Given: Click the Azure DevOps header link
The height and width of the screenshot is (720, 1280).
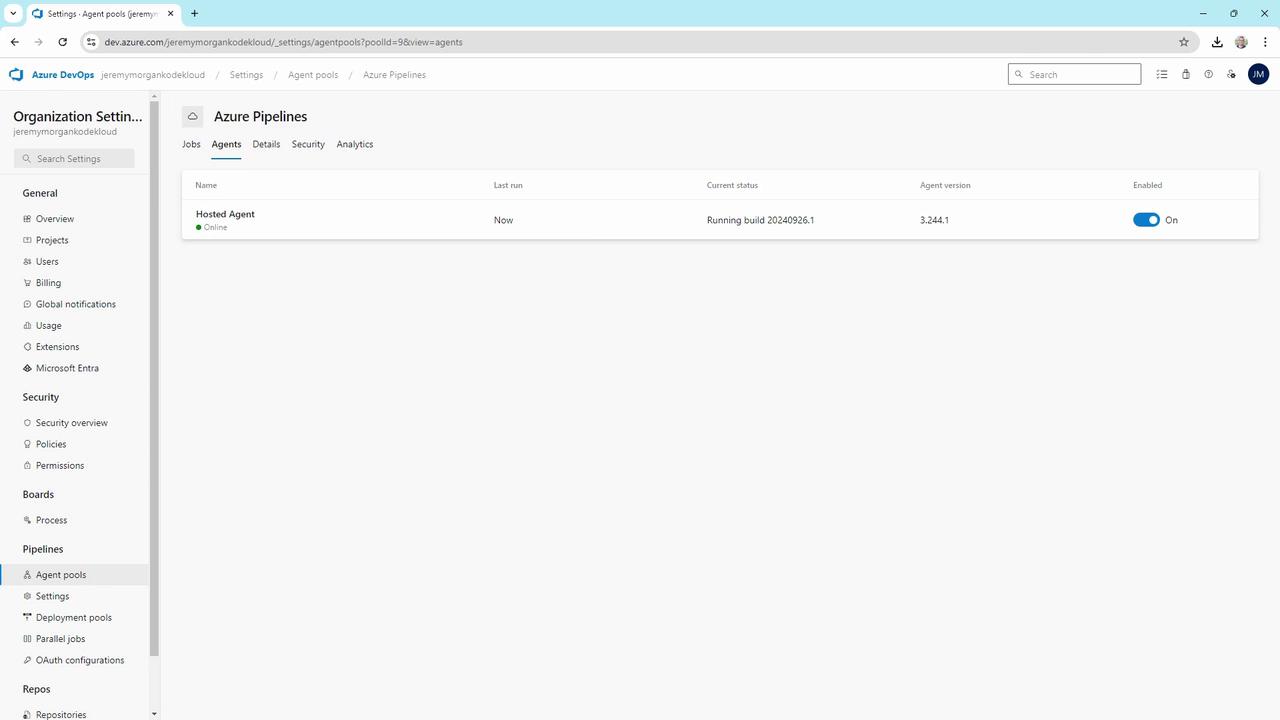Looking at the screenshot, I should 63,75.
